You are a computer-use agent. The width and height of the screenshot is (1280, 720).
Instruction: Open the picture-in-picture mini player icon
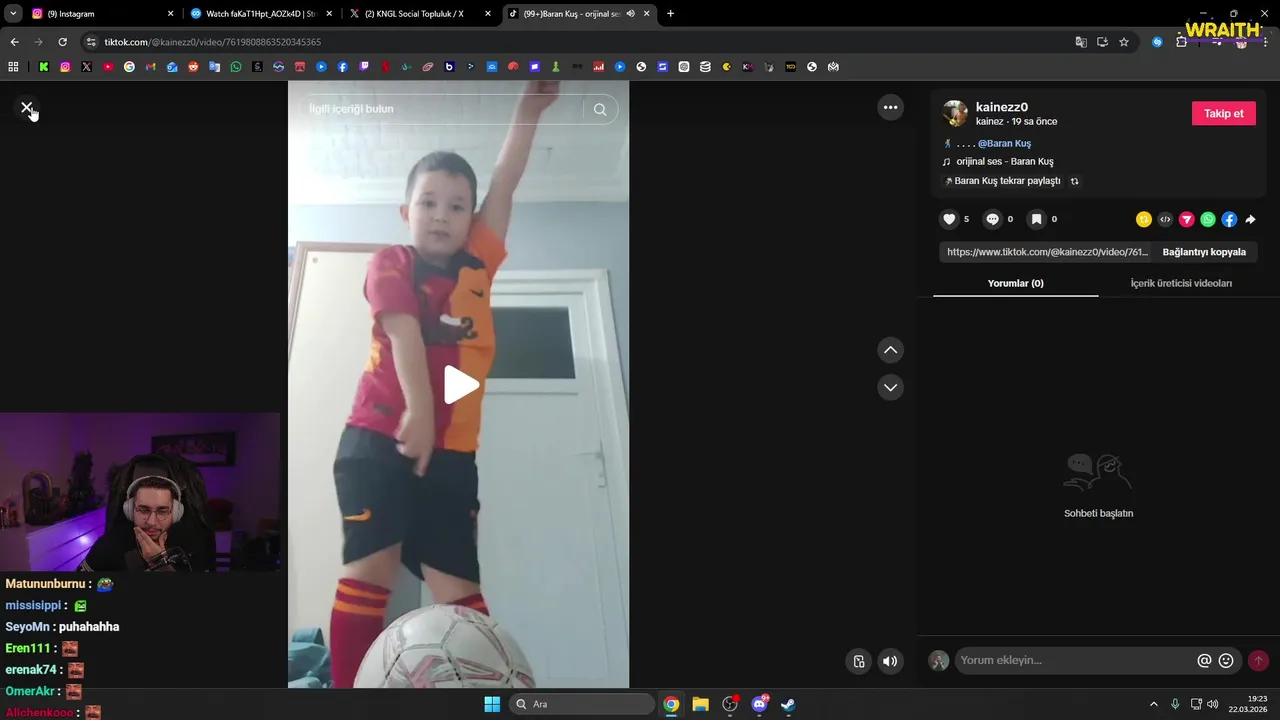pos(858,661)
